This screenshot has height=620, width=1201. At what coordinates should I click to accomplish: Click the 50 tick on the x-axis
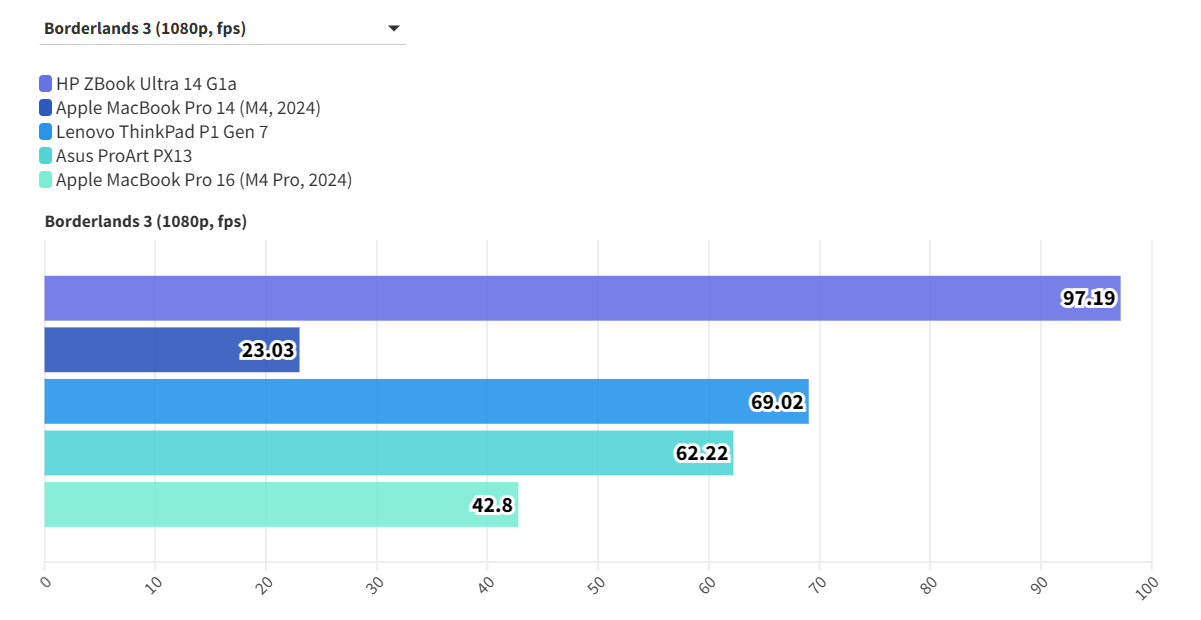pyautogui.click(x=596, y=582)
